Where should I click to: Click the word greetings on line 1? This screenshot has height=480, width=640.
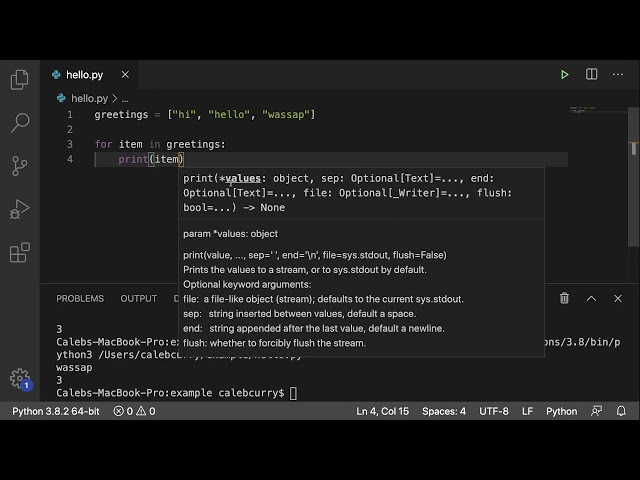pos(121,115)
